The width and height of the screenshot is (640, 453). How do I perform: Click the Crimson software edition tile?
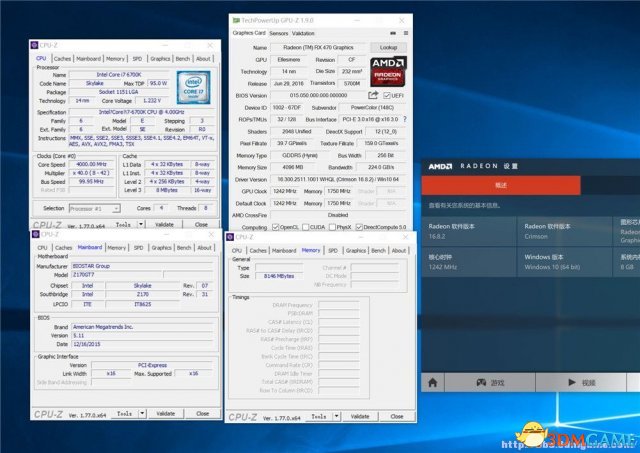(x=564, y=231)
